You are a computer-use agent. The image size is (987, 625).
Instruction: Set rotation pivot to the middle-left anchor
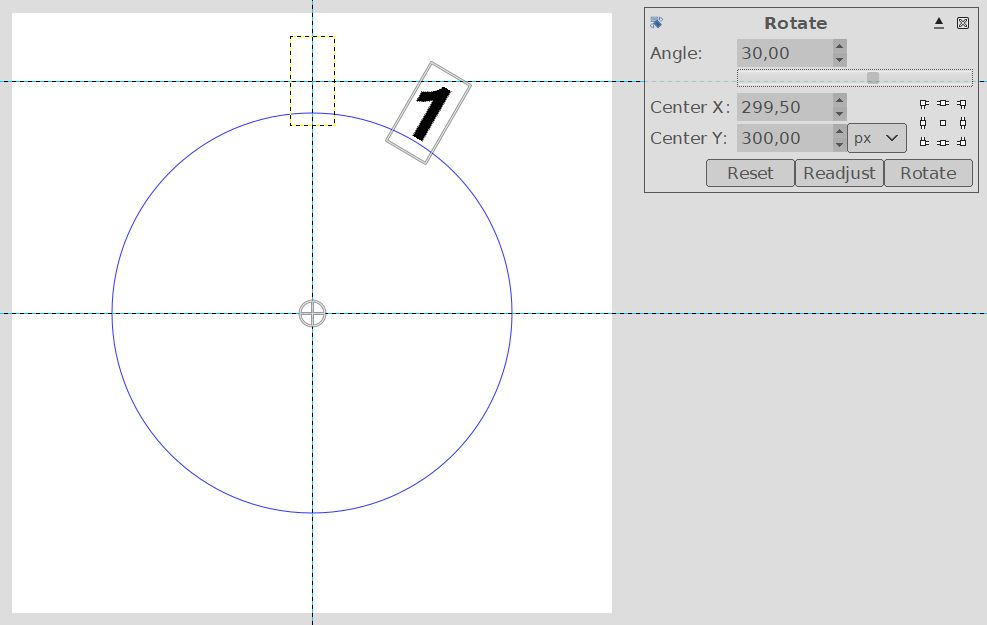[x=924, y=123]
